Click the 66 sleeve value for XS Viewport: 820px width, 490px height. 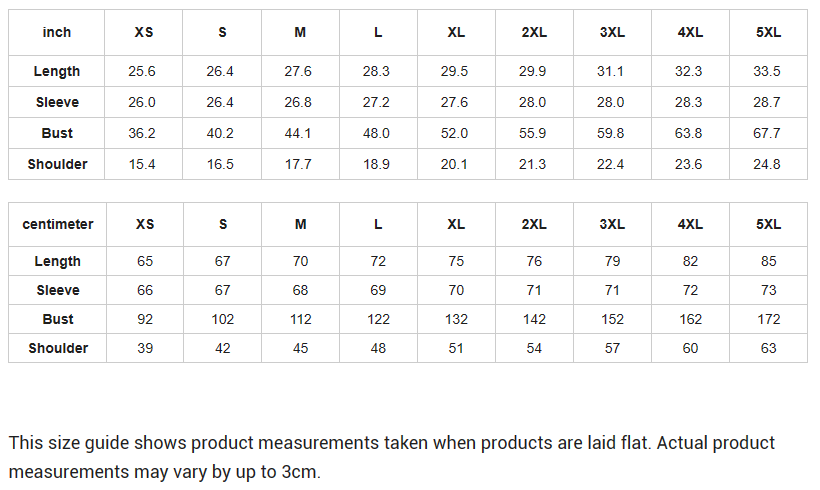pos(145,290)
